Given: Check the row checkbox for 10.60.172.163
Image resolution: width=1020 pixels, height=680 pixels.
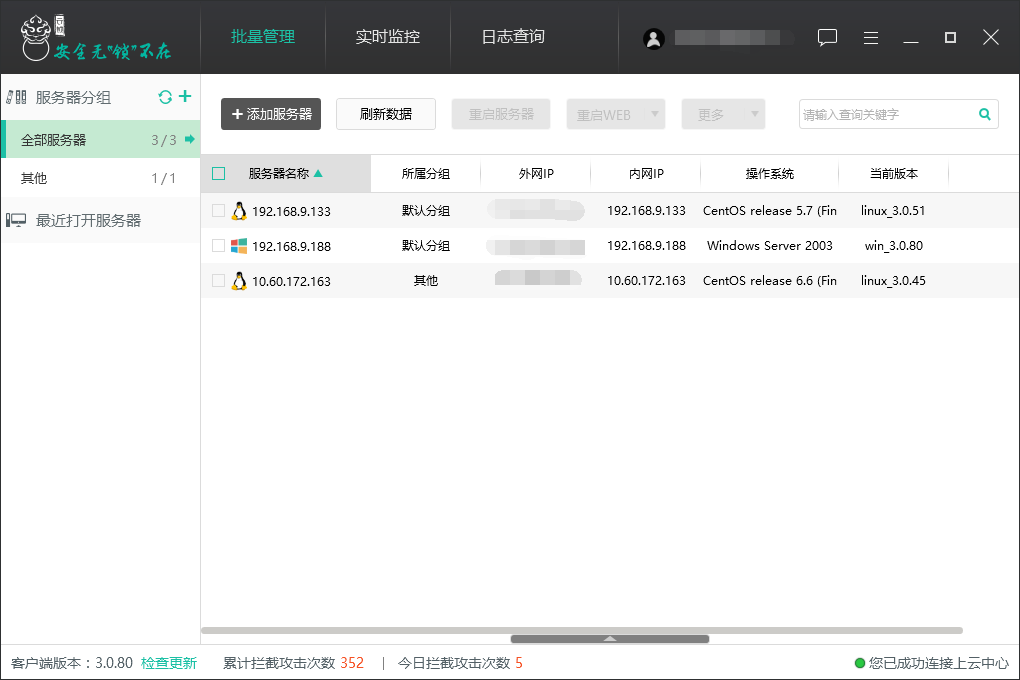Looking at the screenshot, I should click(x=217, y=281).
